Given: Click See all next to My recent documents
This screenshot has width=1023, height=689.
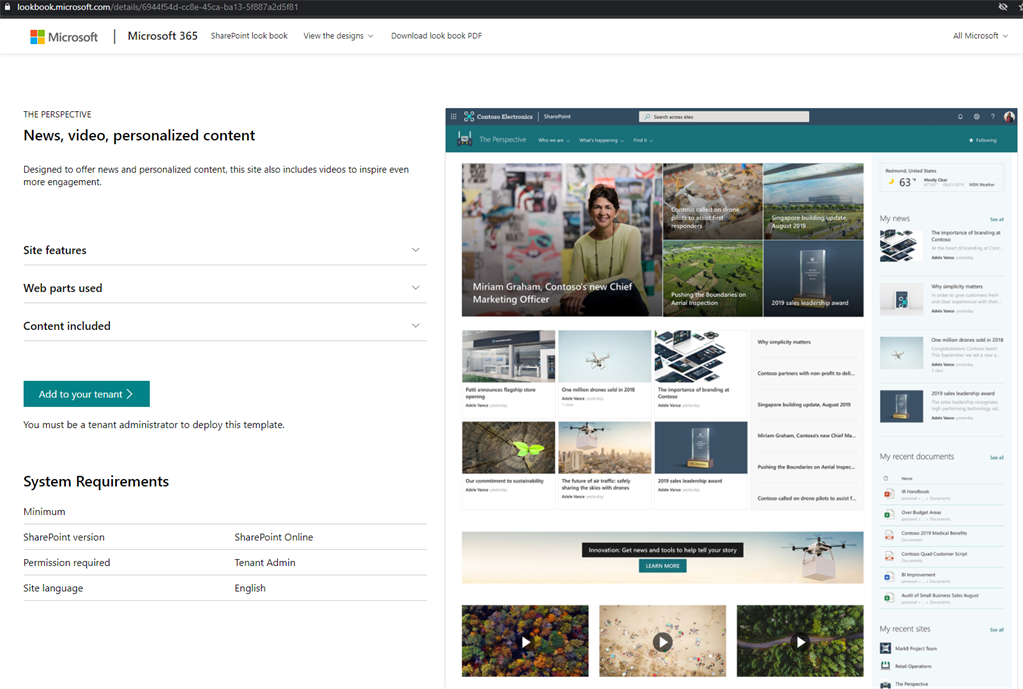Looking at the screenshot, I should [x=997, y=457].
